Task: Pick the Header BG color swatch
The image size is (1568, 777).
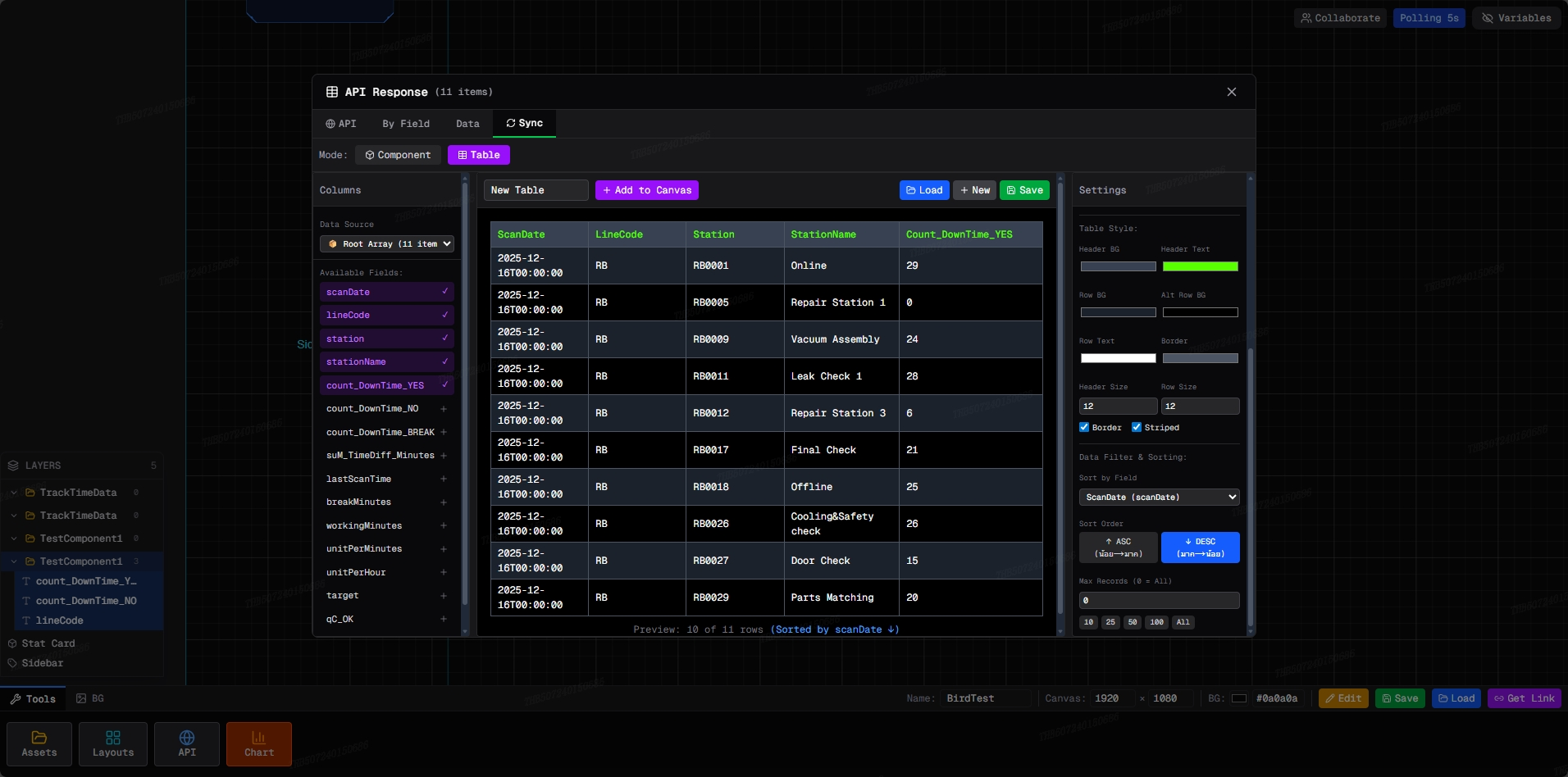Action: tap(1119, 266)
